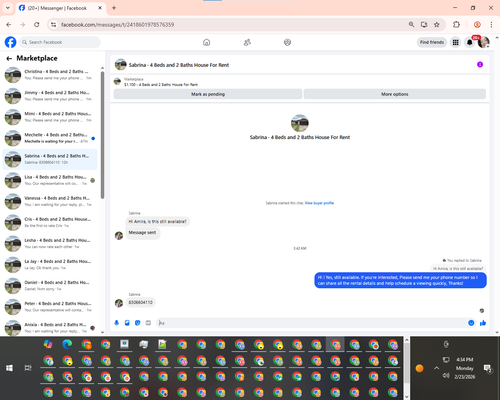Open the Groups icon in top navigation

287,42
